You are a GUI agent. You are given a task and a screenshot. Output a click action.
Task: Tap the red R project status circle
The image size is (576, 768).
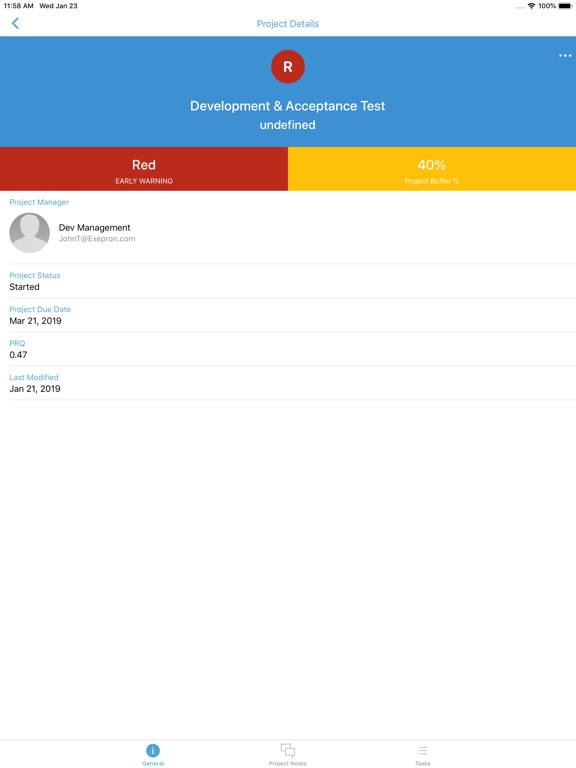click(288, 67)
